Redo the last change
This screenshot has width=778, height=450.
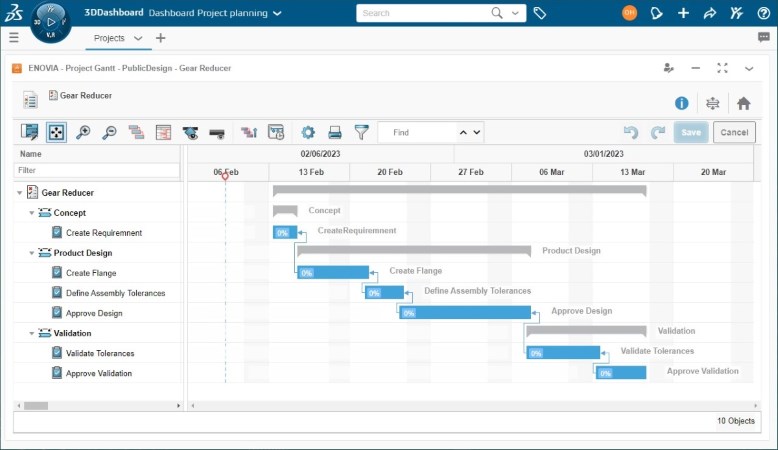658,132
